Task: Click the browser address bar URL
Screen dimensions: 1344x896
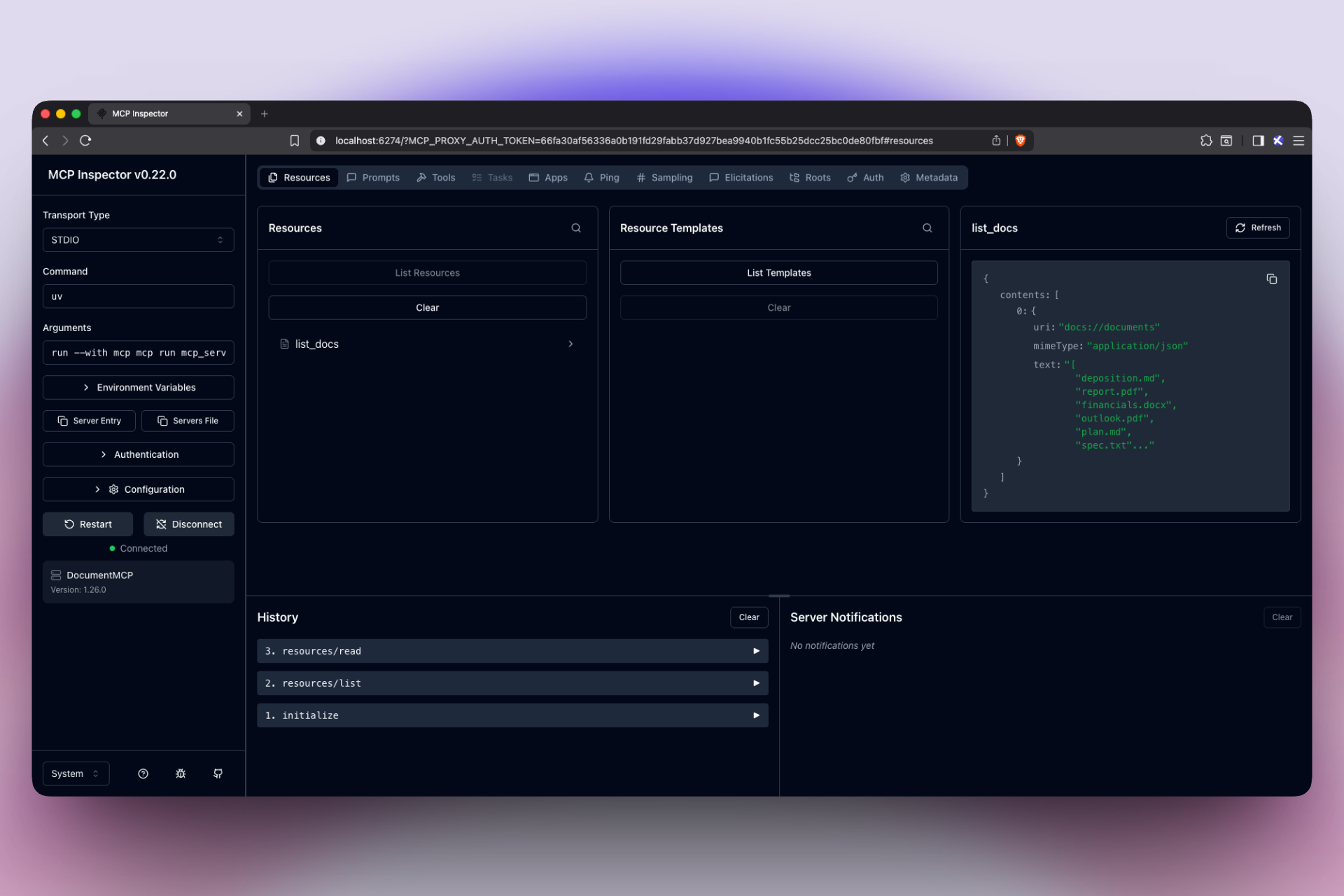Action: 633,141
